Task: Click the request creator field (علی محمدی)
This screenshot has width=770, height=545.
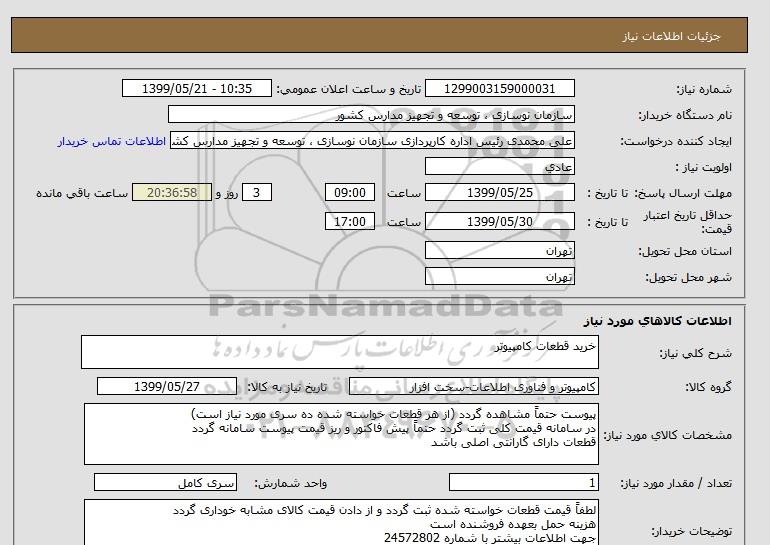Action: (372, 140)
